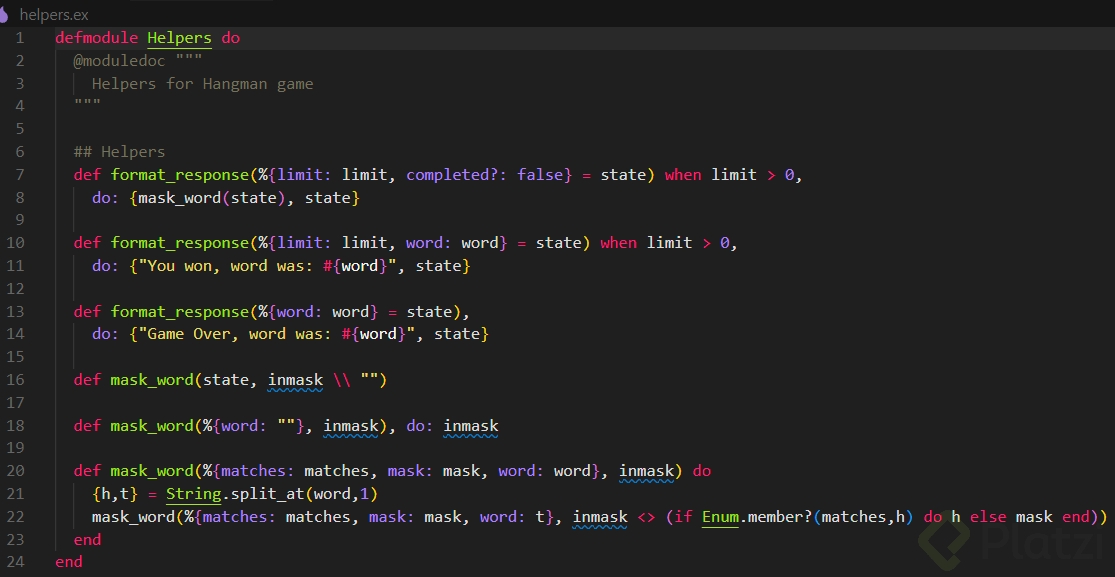Click the 'when' keyword on line 7
1115x577 pixels.
[x=683, y=175]
